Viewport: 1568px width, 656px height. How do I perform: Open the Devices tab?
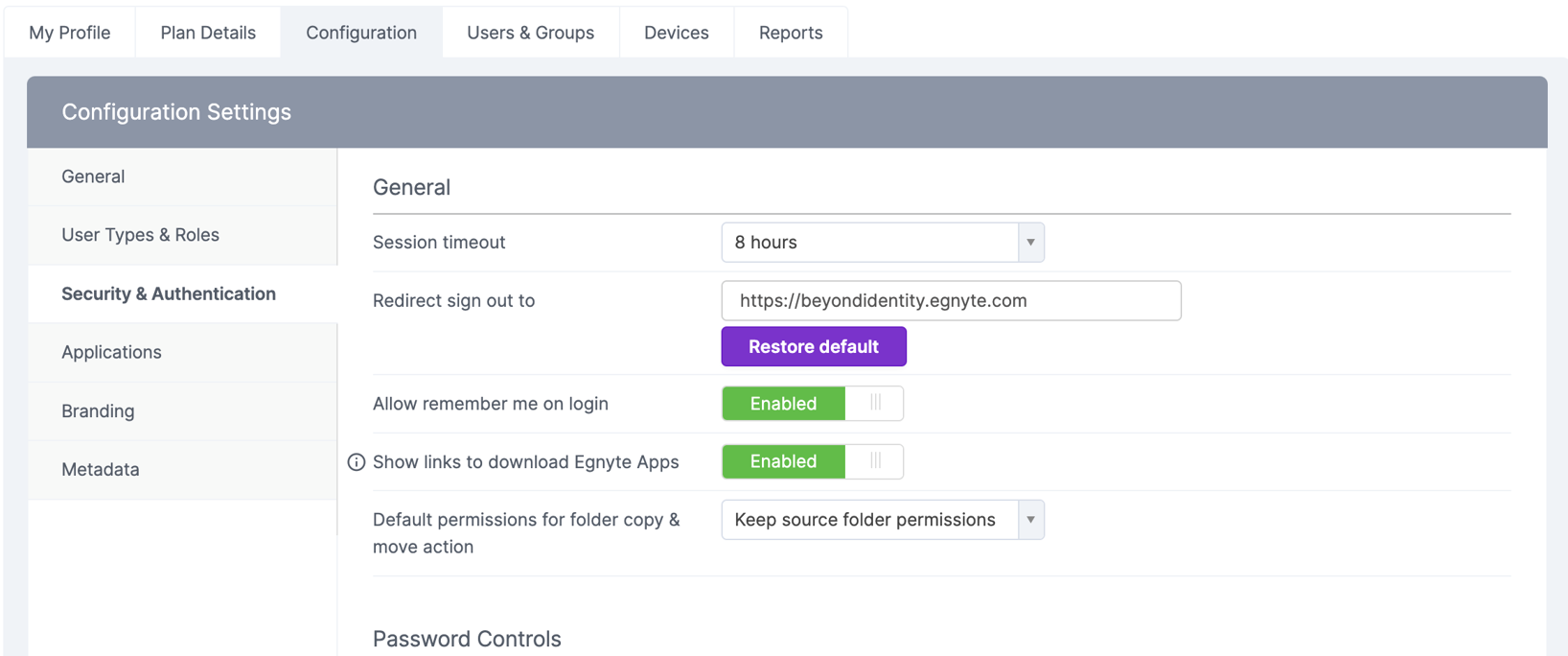(x=676, y=33)
